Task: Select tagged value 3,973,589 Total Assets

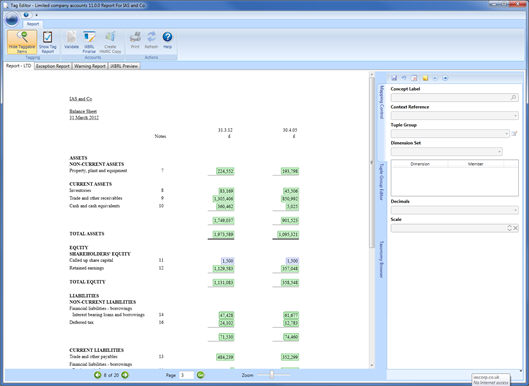Action: (223, 234)
